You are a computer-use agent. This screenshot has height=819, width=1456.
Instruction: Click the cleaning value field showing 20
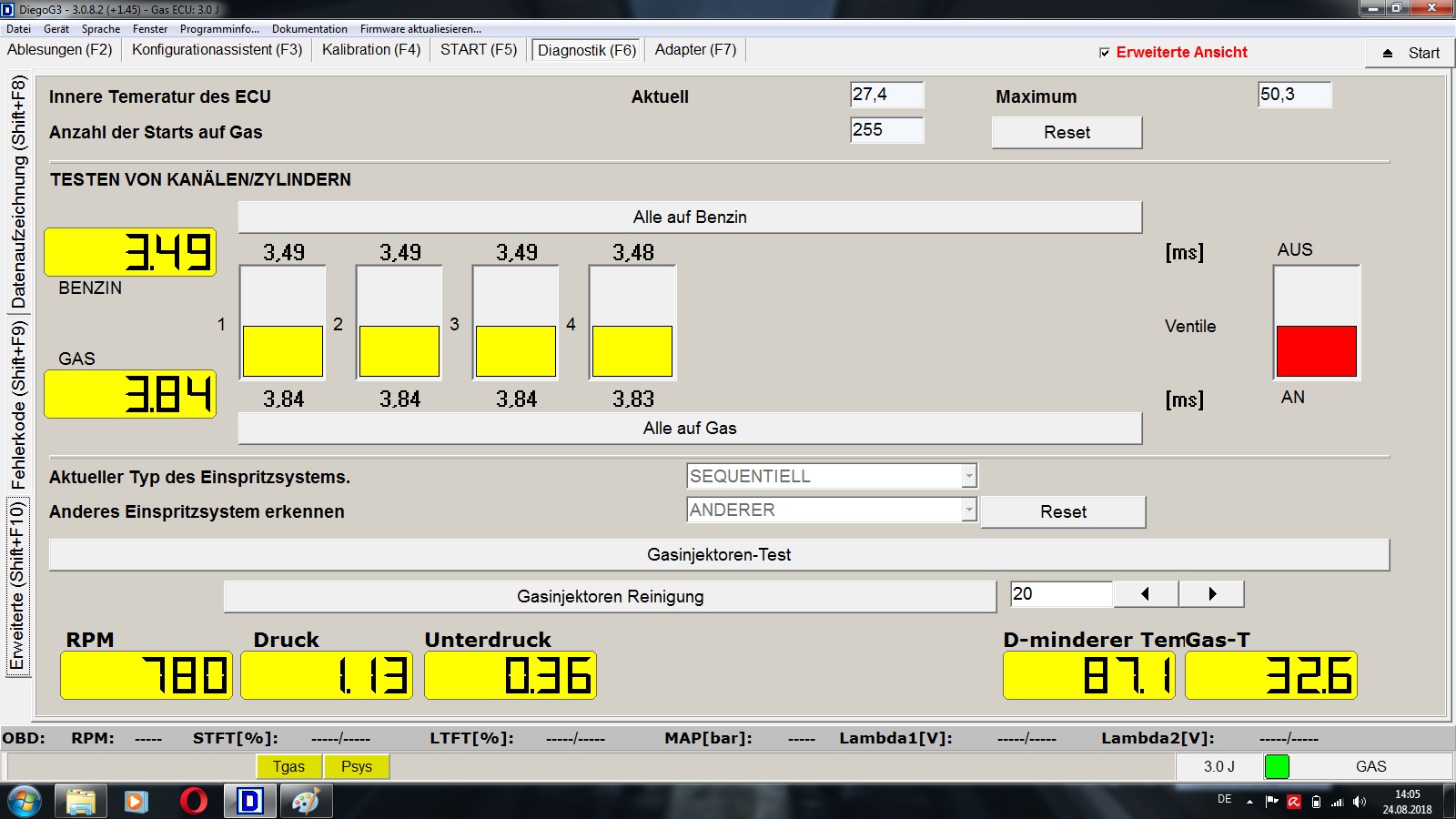coord(1061,594)
